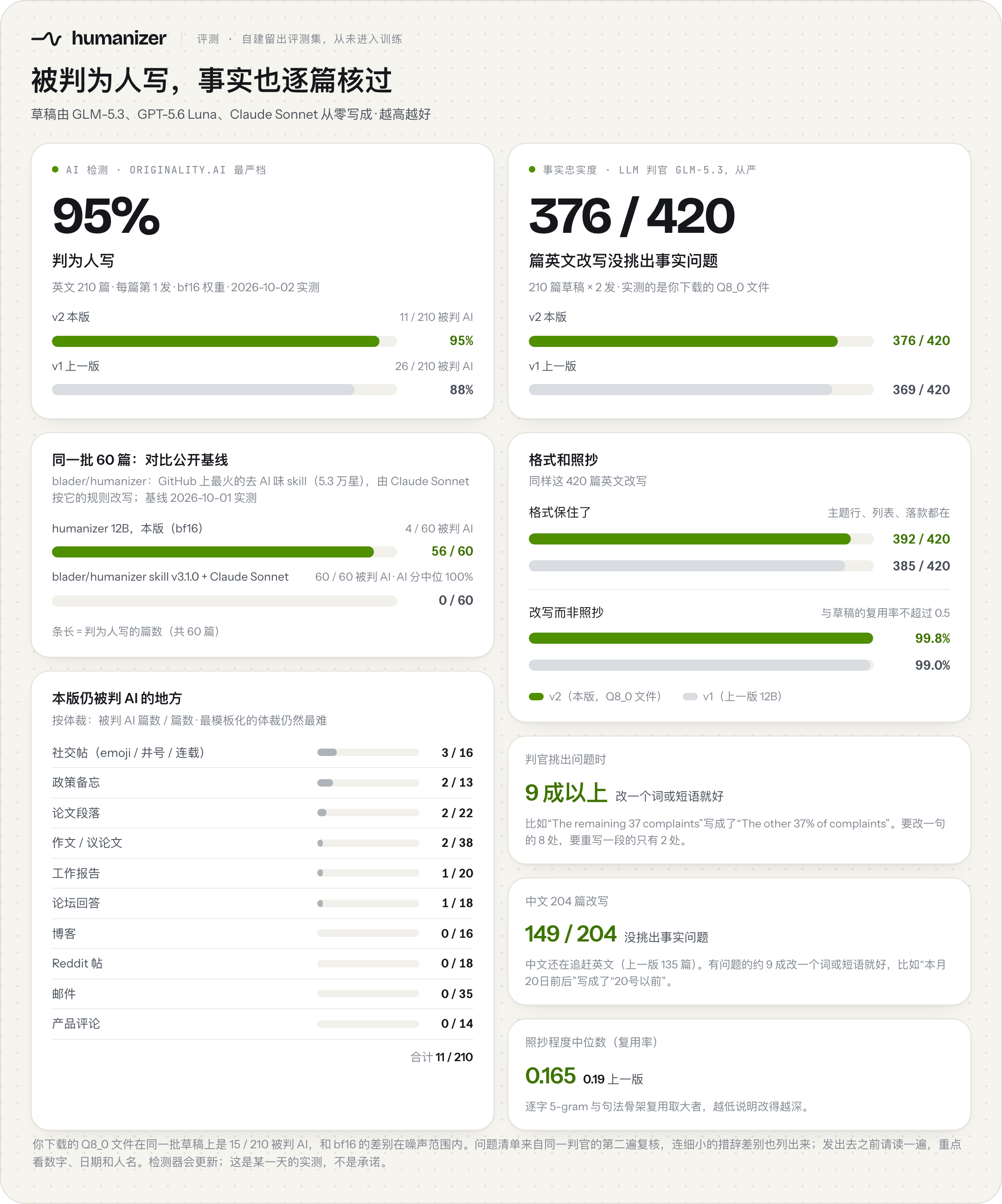Screen dimensions: 1002x1204
Task: Click the 格式保住了 392 / 420 green bar
Action: (x=701, y=539)
